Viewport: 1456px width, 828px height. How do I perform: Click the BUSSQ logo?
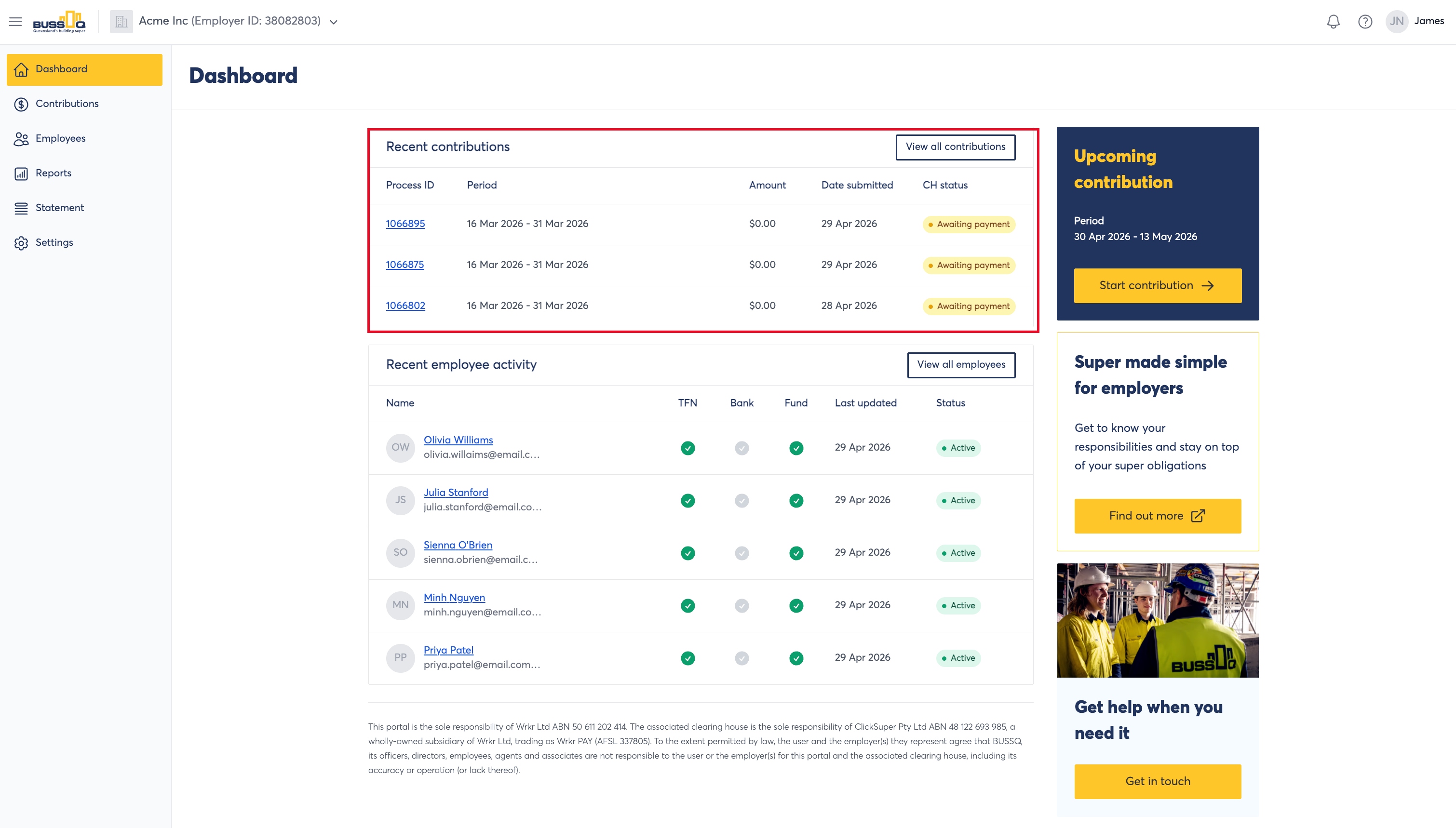59,22
